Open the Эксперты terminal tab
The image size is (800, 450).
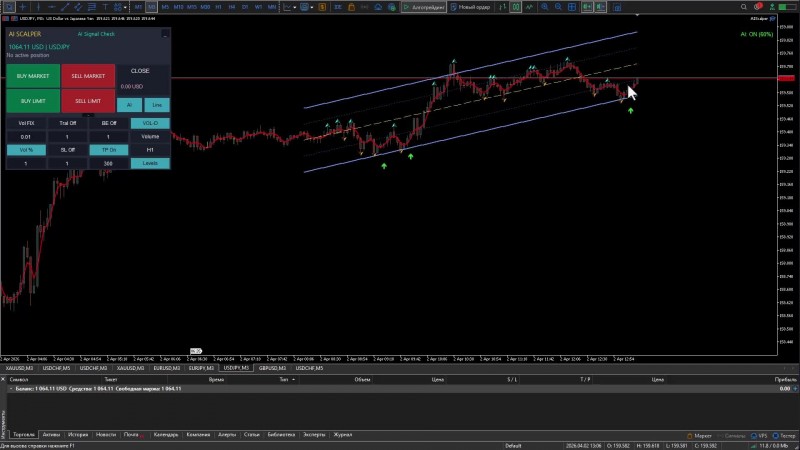click(314, 435)
